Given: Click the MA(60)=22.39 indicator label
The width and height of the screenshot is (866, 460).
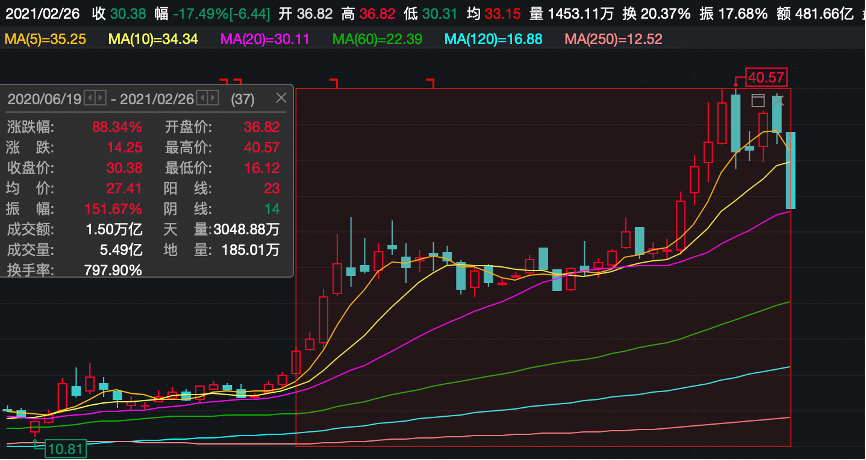Looking at the screenshot, I should [x=377, y=39].
